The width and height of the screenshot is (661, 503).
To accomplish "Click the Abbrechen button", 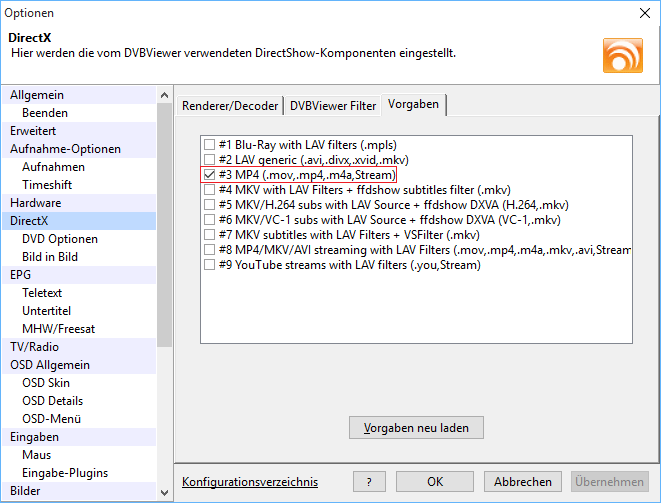I will tap(522, 481).
